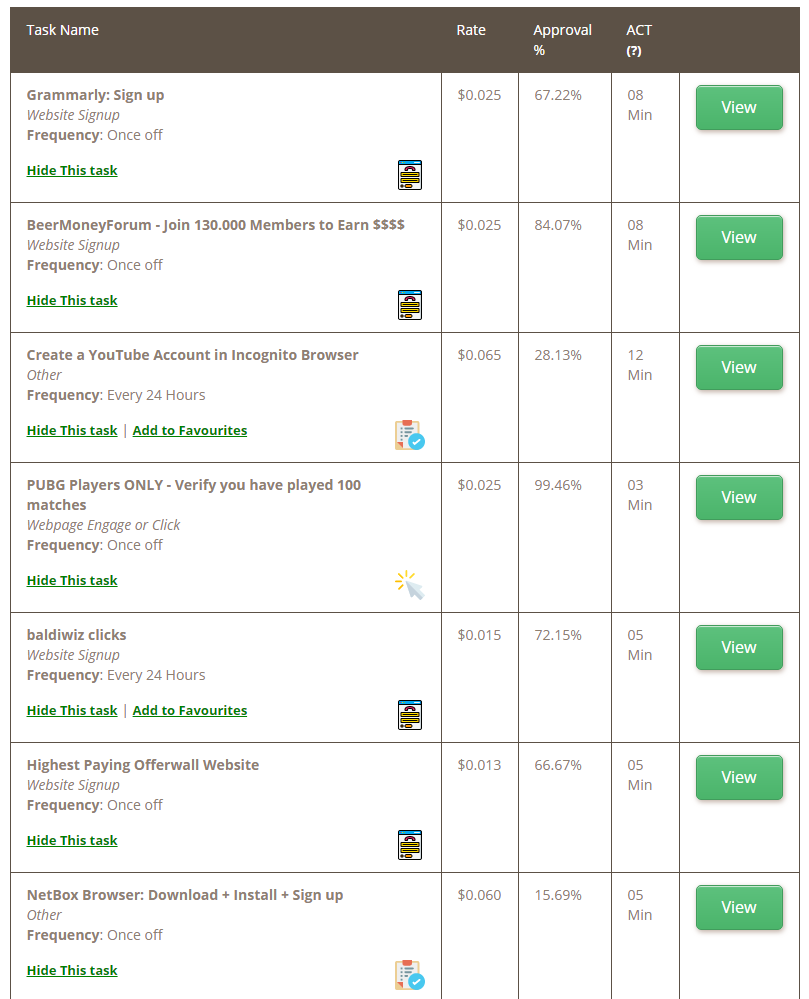This screenshot has width=809, height=999.
Task: Click clipboard checkmark icon in YouTube Account row
Action: click(x=410, y=435)
